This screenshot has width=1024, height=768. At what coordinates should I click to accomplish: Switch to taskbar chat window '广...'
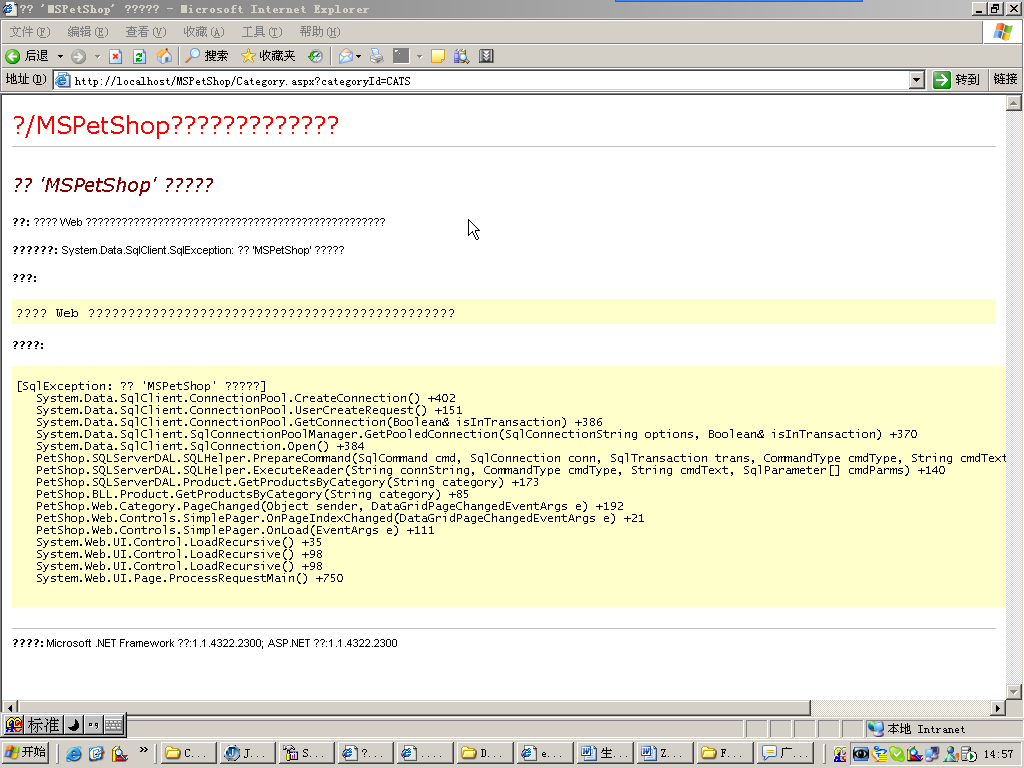786,753
